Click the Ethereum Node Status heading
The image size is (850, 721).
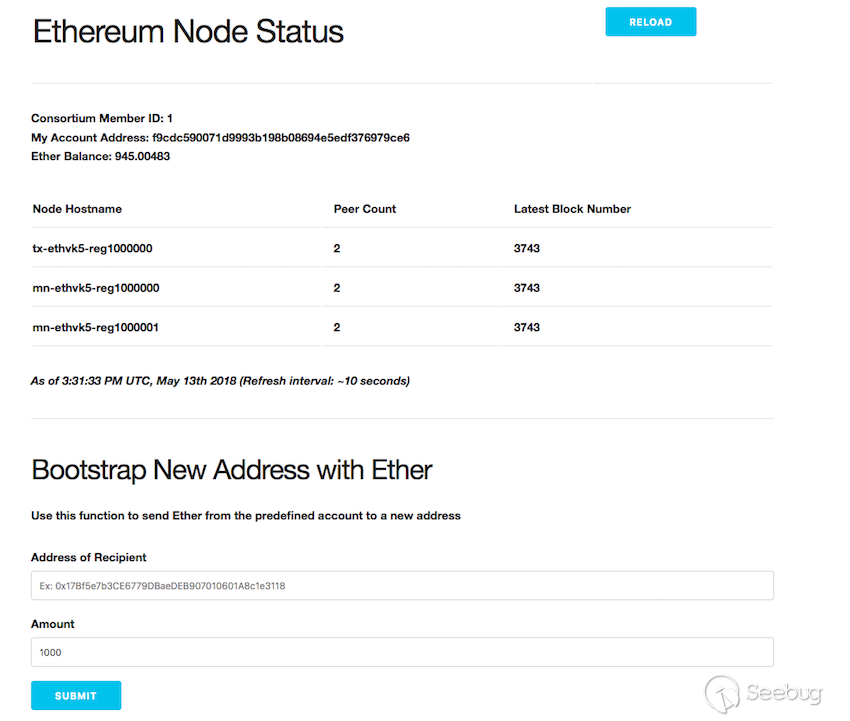188,31
